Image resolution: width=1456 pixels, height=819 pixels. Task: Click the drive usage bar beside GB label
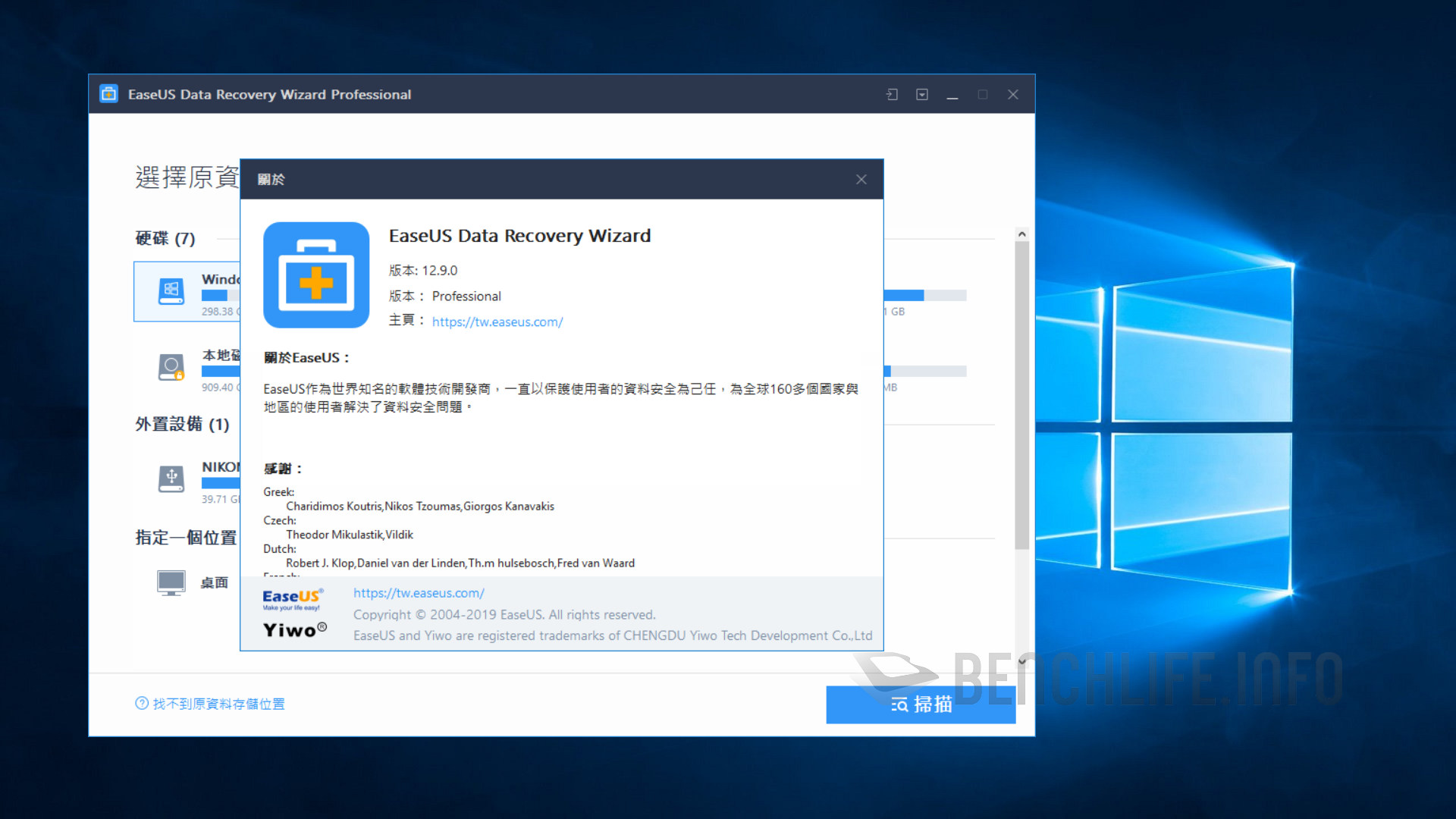(x=925, y=296)
